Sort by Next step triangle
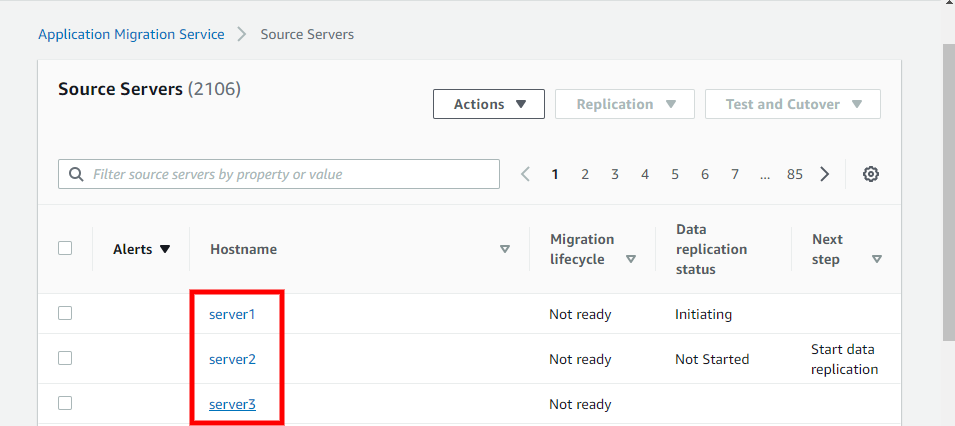955x426 pixels. point(876,259)
